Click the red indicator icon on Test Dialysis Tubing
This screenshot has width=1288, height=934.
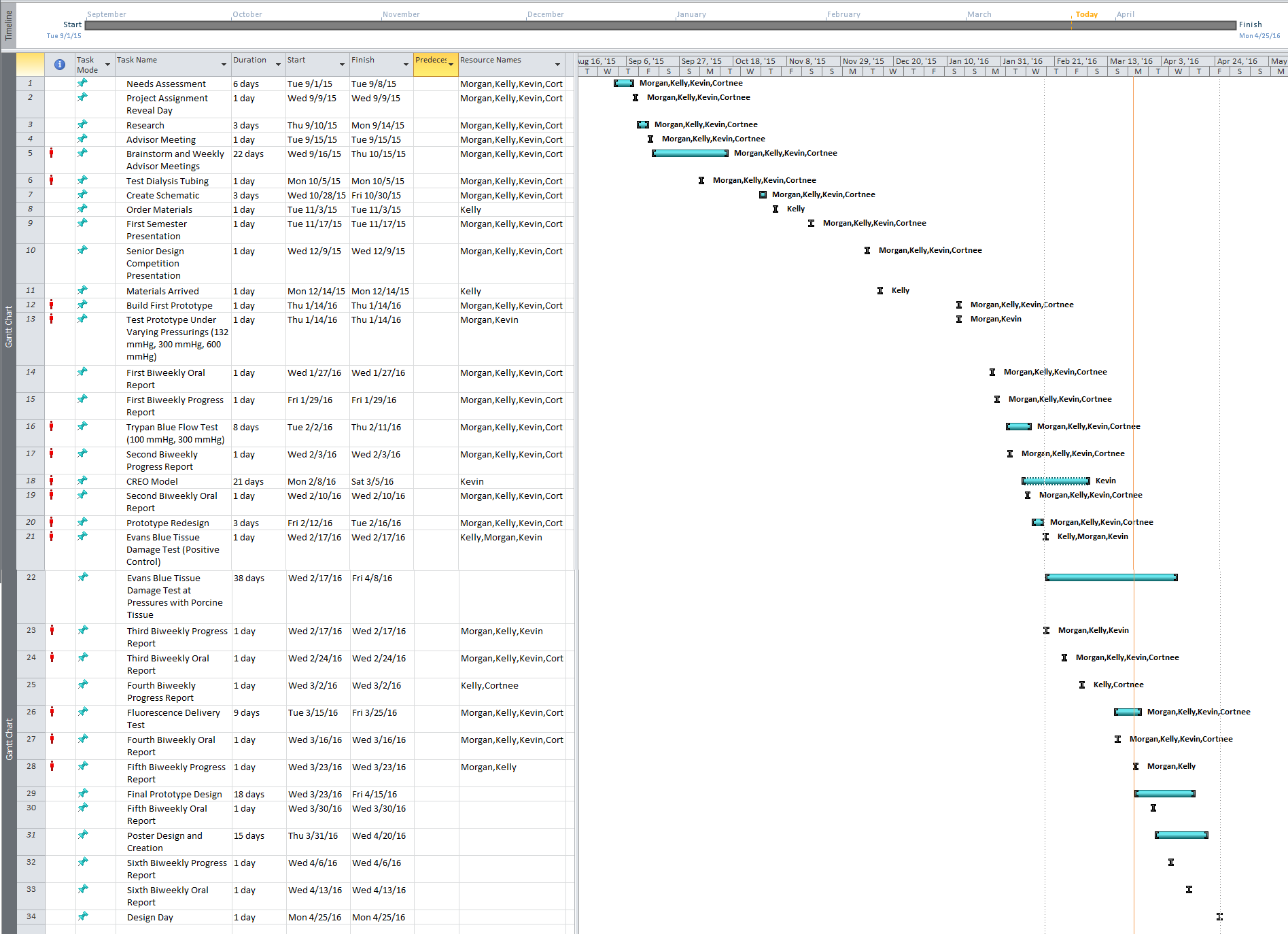[x=51, y=180]
